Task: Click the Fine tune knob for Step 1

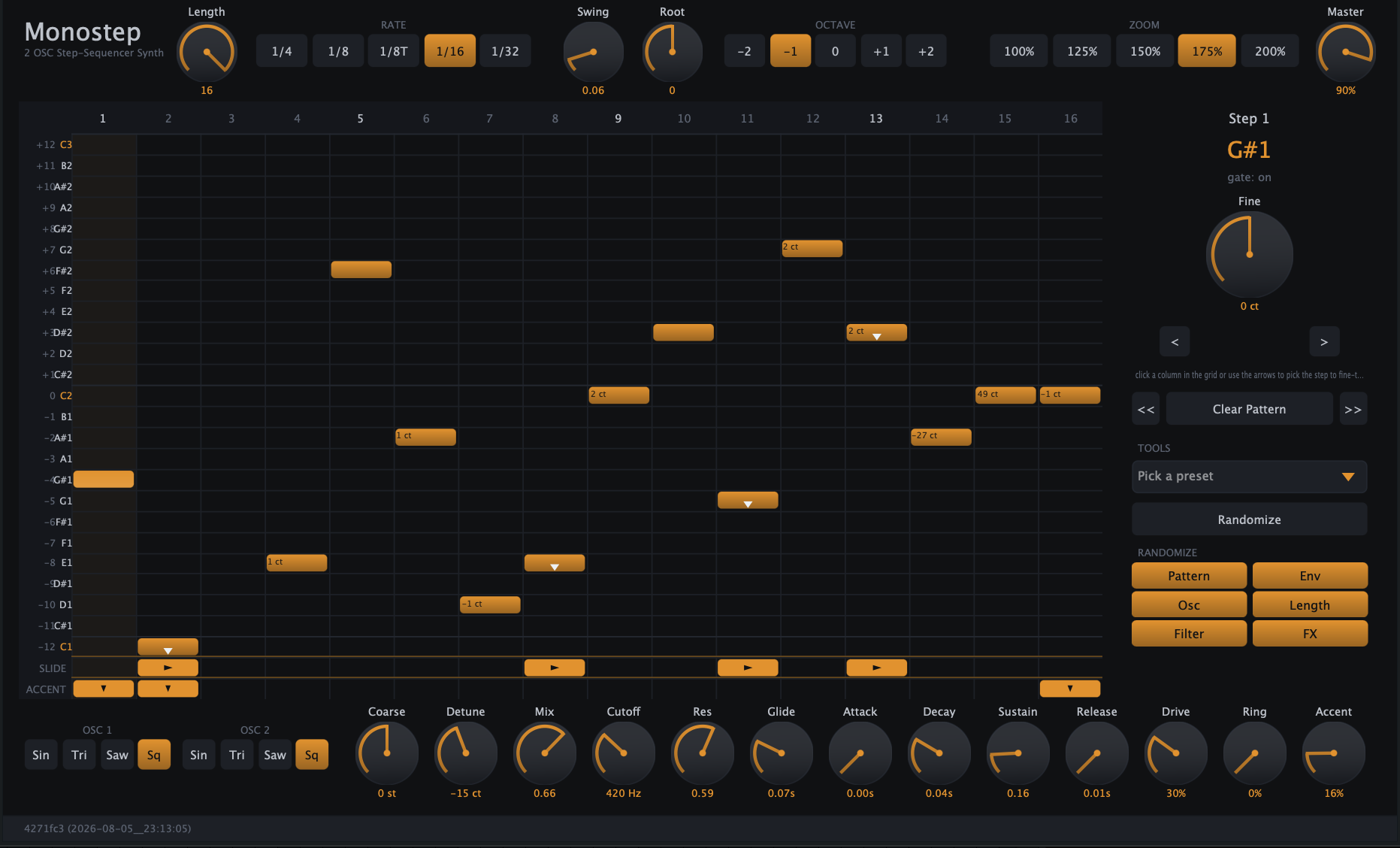Action: 1249,254
